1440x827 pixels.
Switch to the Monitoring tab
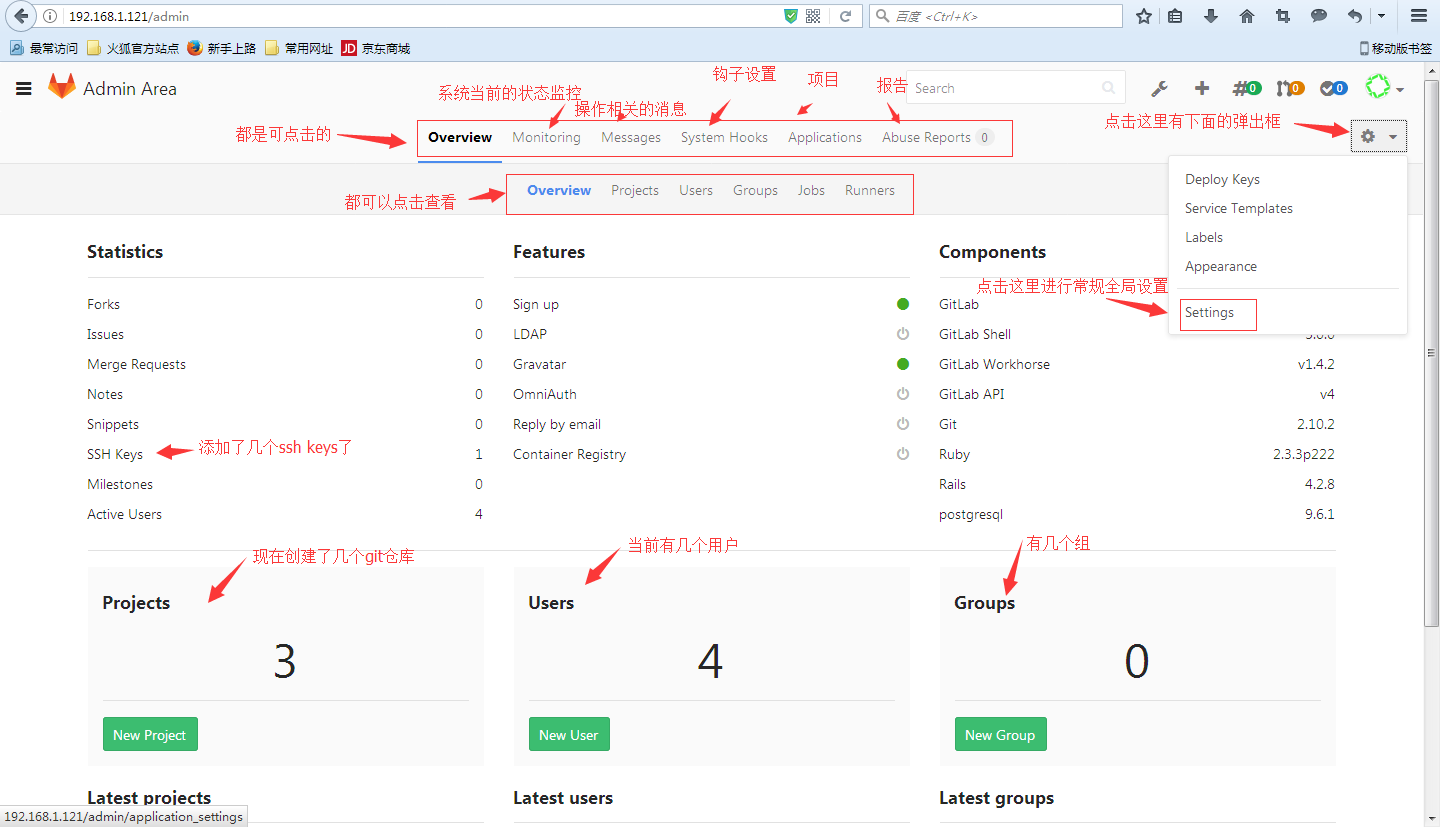coord(546,137)
